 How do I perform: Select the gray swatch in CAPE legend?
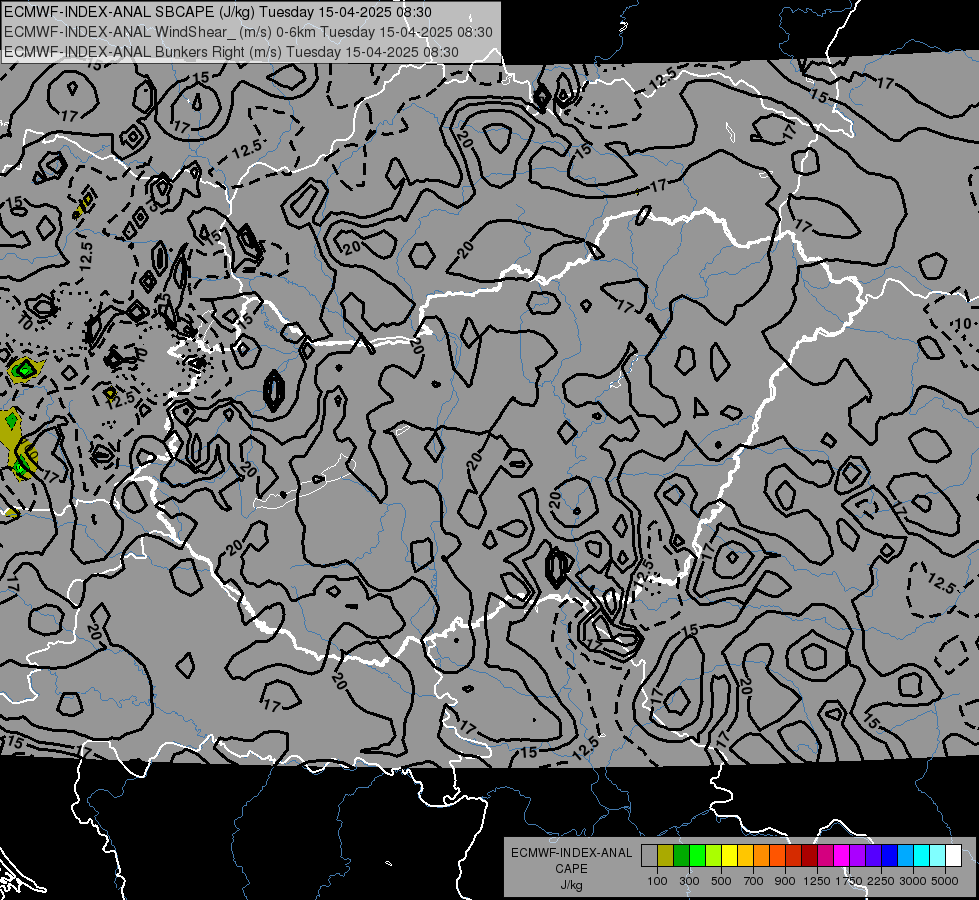649,856
